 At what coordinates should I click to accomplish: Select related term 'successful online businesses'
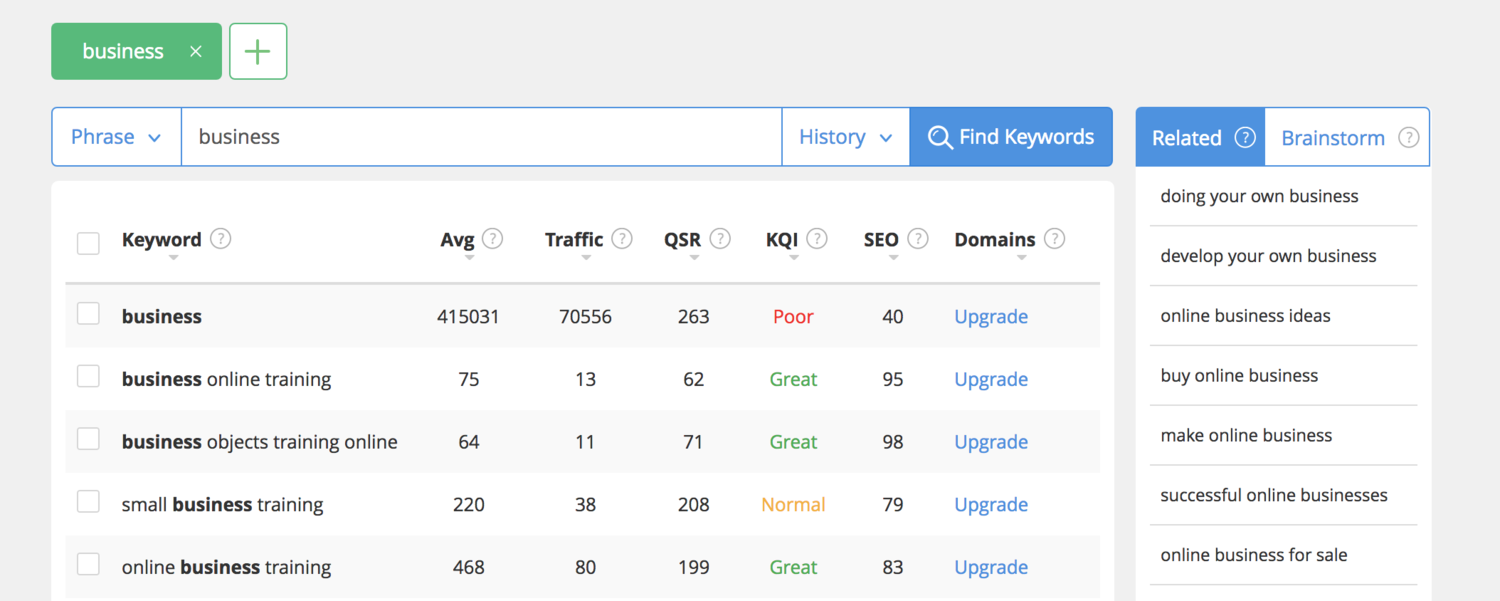click(1274, 495)
